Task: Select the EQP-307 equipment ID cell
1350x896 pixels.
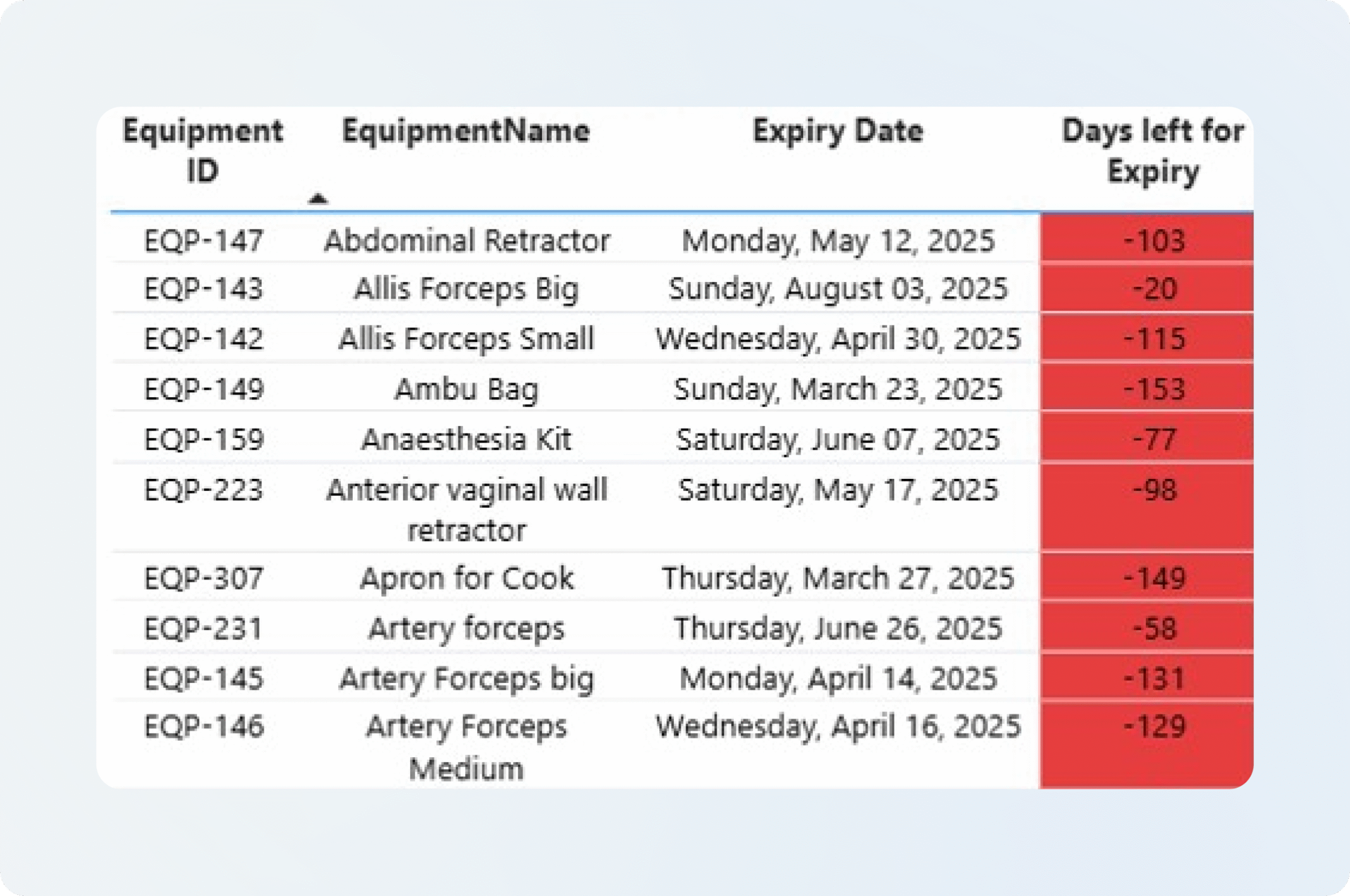Action: pyautogui.click(x=204, y=579)
